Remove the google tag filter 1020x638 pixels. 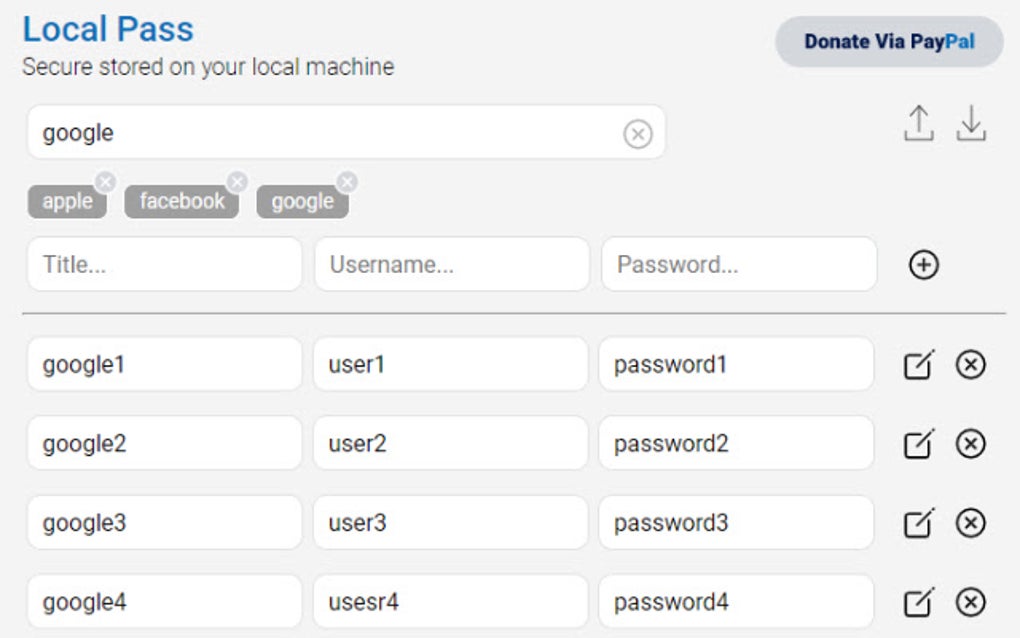pyautogui.click(x=347, y=181)
